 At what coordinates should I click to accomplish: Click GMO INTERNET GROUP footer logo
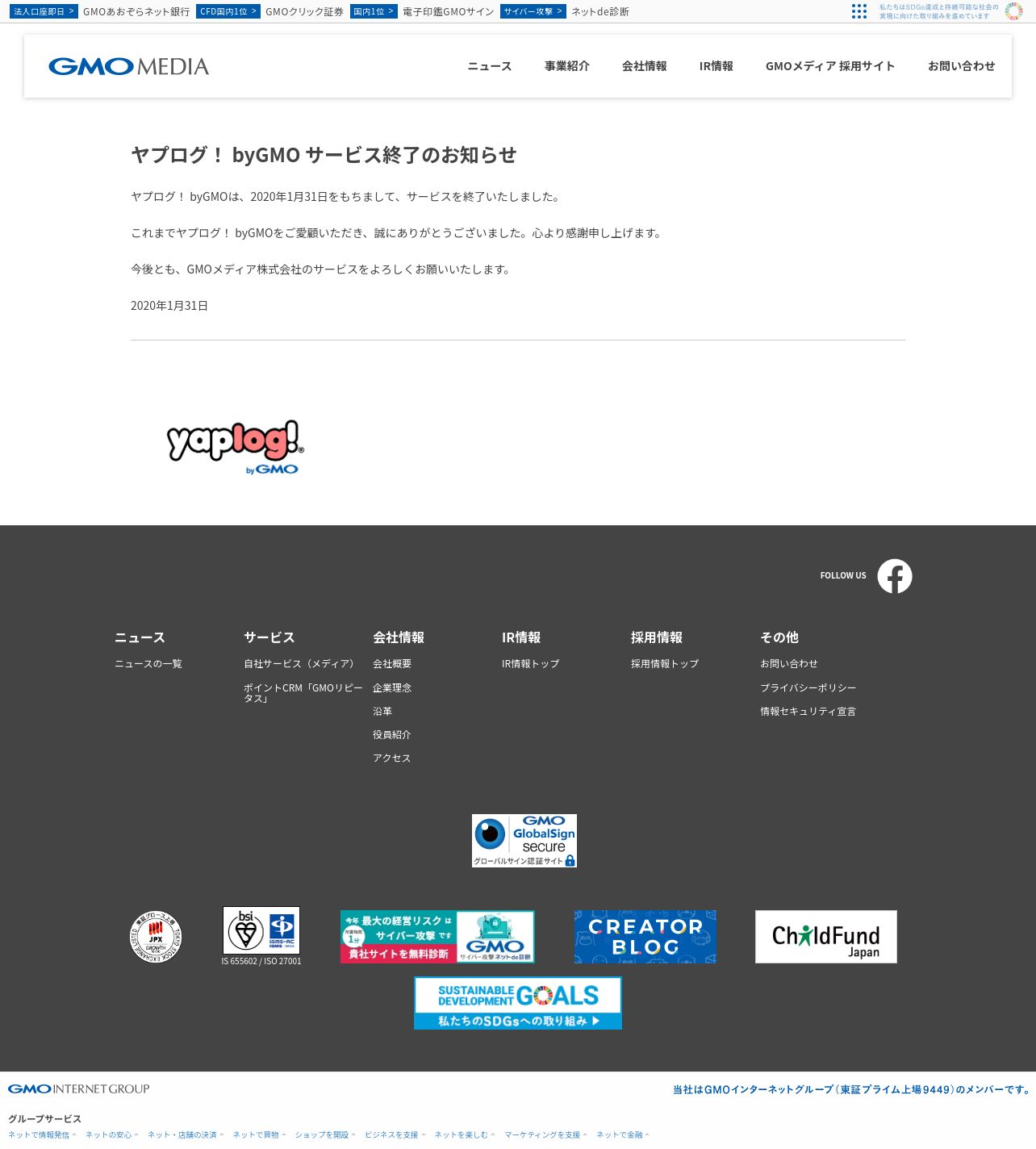(x=79, y=1089)
